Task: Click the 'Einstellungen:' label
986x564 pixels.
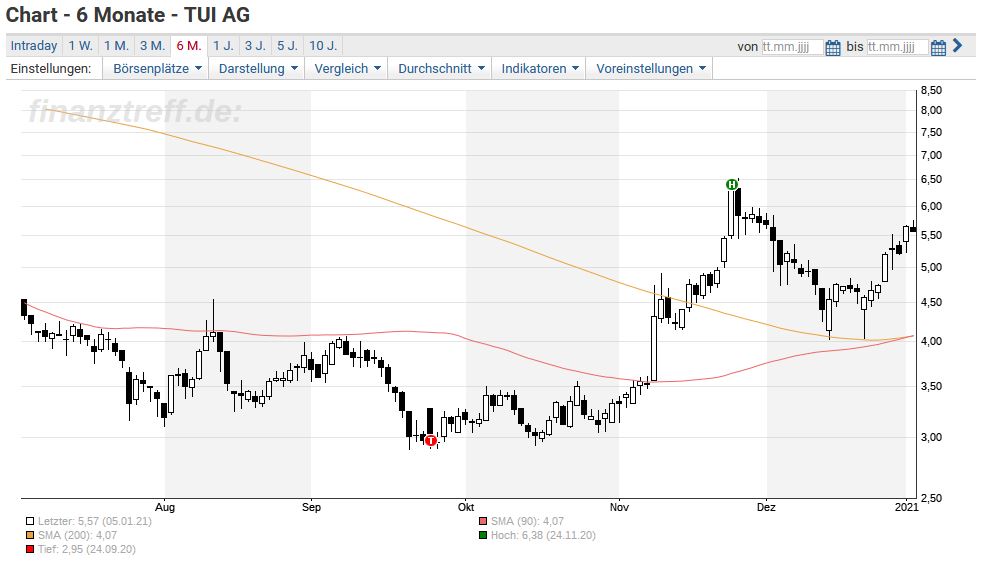Action: click(x=51, y=69)
